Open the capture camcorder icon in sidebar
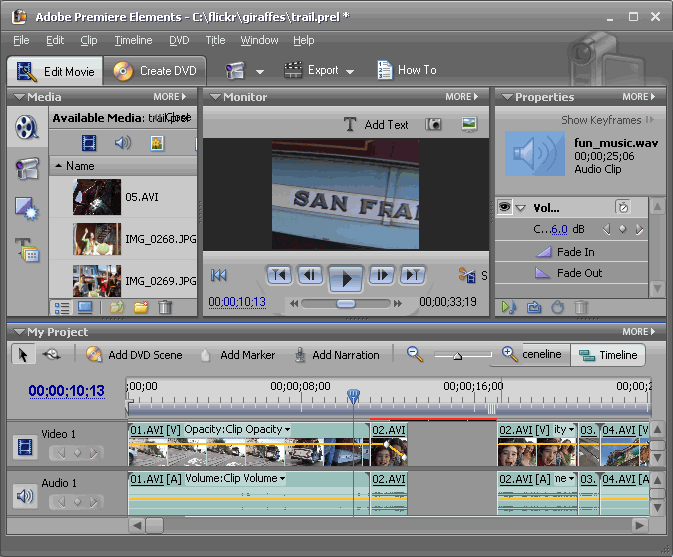 tap(27, 168)
